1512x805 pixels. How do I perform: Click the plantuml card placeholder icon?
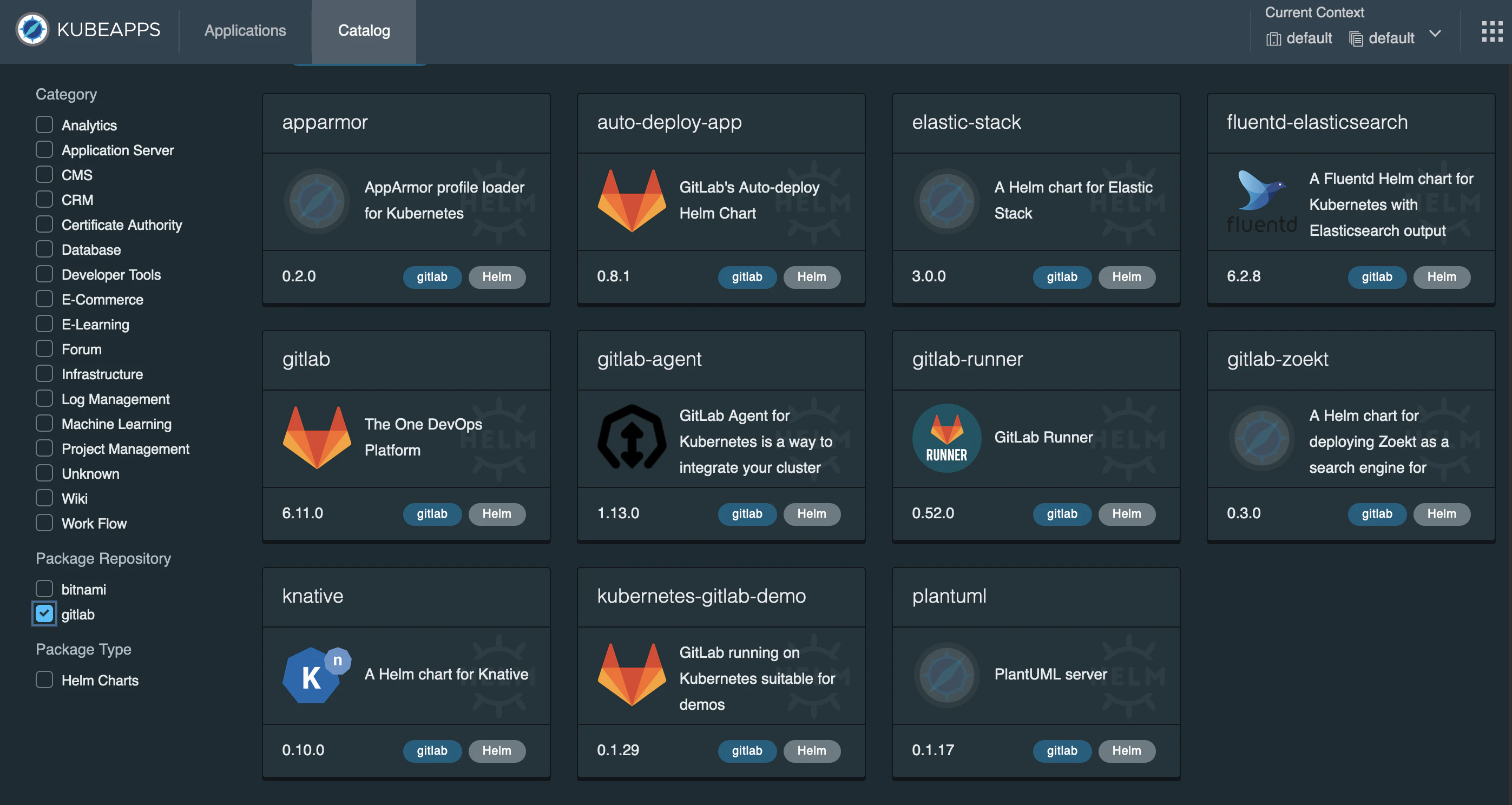pyautogui.click(x=946, y=675)
